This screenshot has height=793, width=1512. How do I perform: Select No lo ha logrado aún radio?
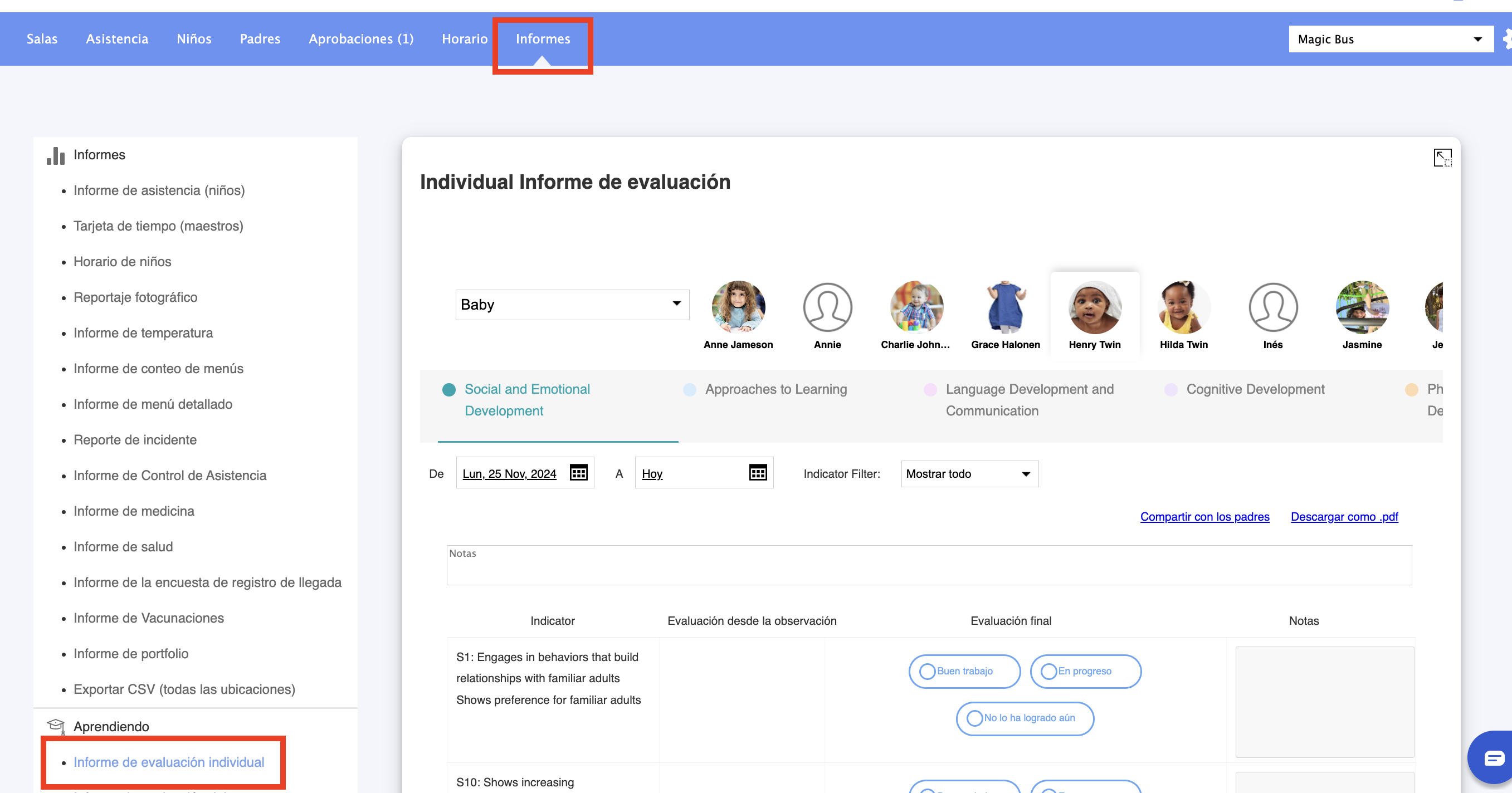(x=974, y=718)
